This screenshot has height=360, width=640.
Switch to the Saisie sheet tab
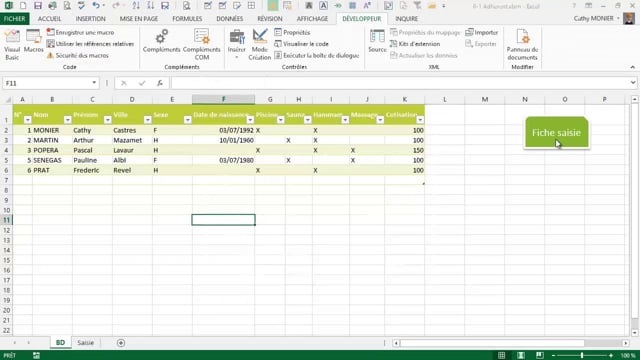pos(85,342)
